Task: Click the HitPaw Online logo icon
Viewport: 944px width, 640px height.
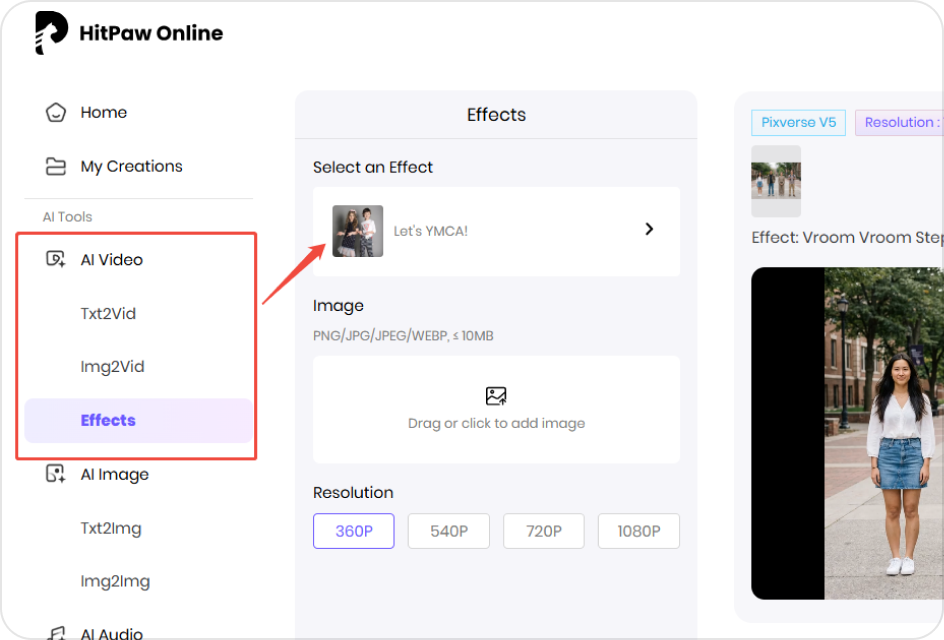Action: pyautogui.click(x=51, y=33)
